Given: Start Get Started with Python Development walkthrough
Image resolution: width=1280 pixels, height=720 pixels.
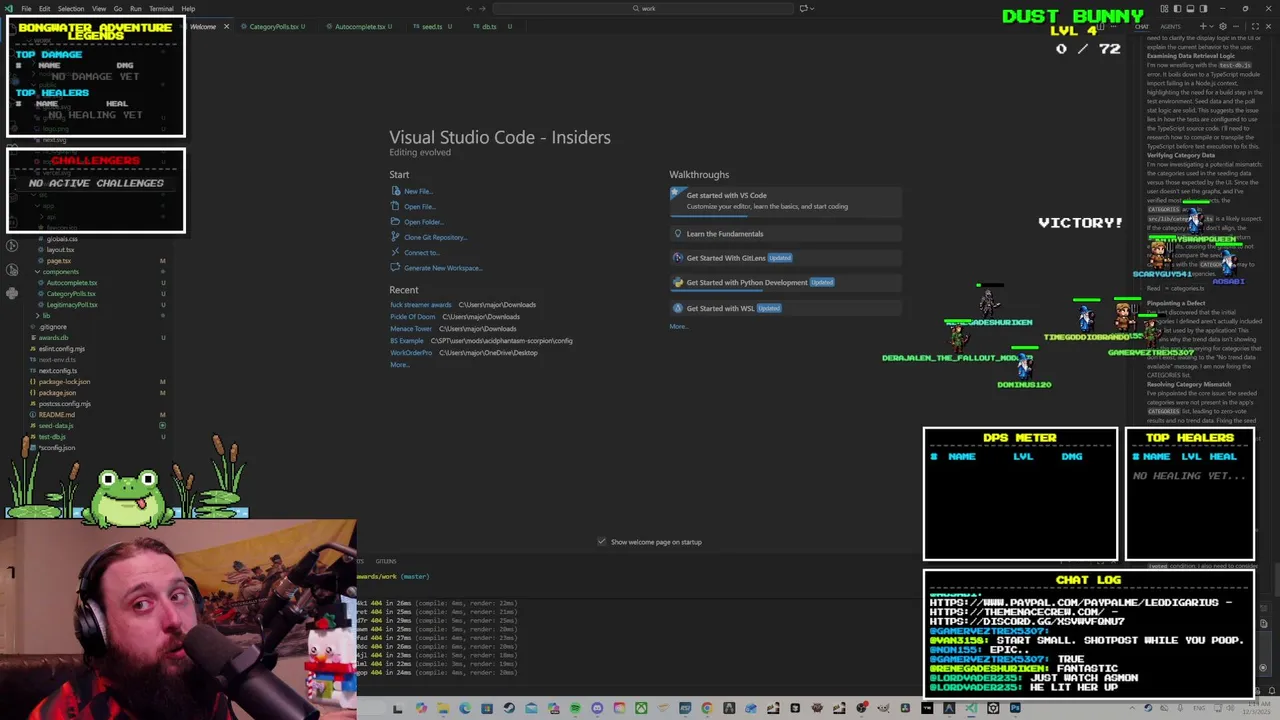Looking at the screenshot, I should pos(785,282).
